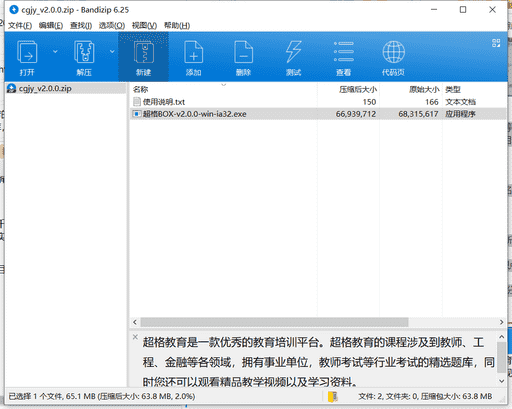Add files with the 添加 icon

[x=194, y=57]
